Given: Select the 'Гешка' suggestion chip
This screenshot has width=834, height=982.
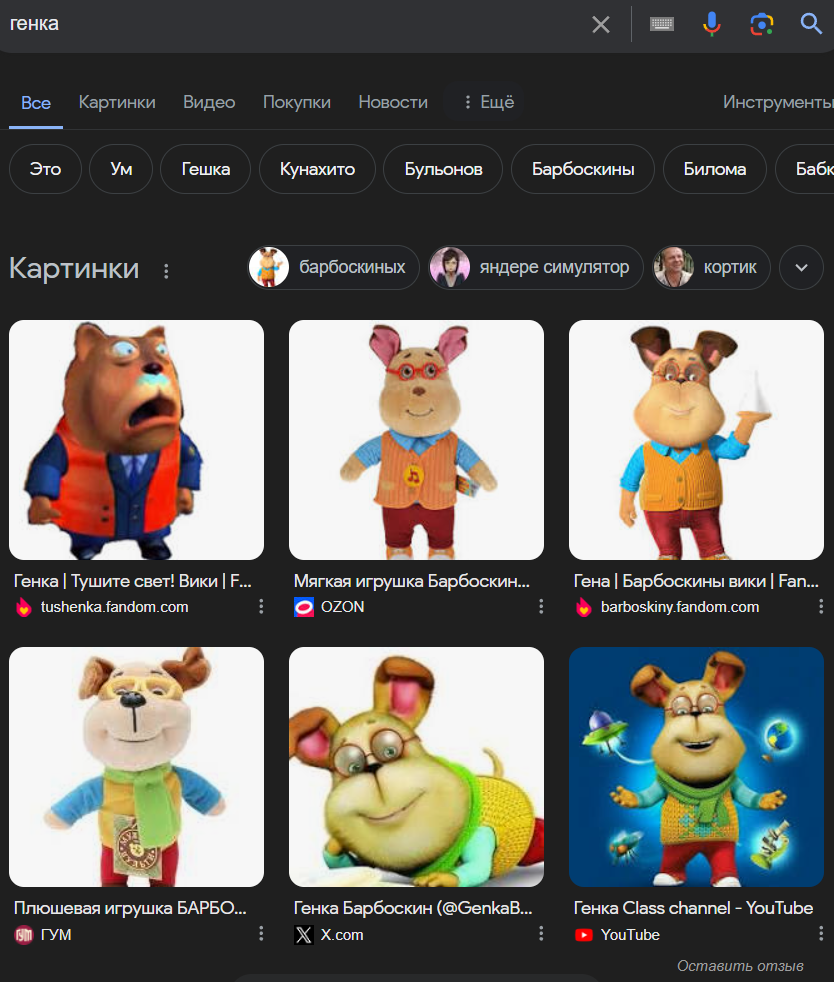Looking at the screenshot, I should coord(205,169).
